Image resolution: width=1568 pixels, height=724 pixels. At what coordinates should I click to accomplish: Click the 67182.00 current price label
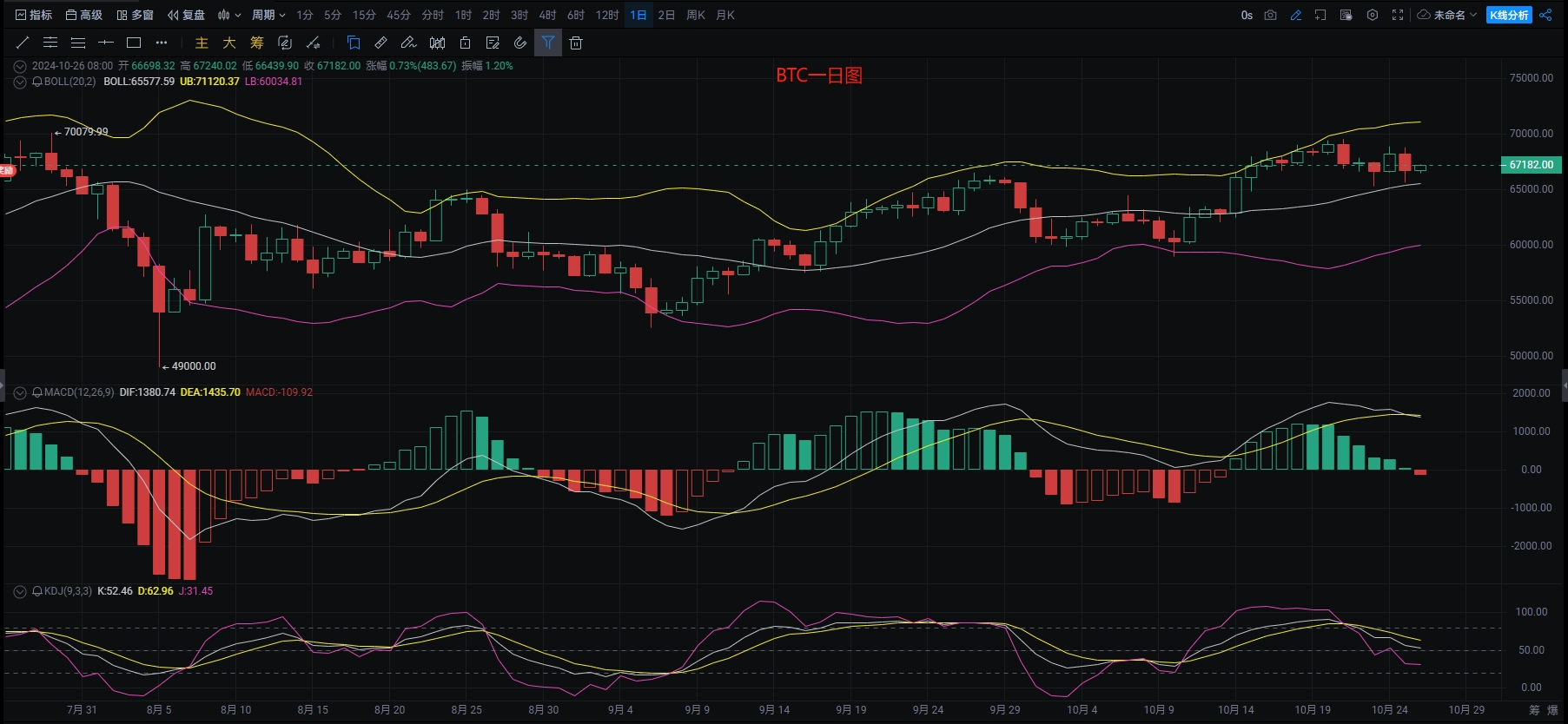[1531, 165]
